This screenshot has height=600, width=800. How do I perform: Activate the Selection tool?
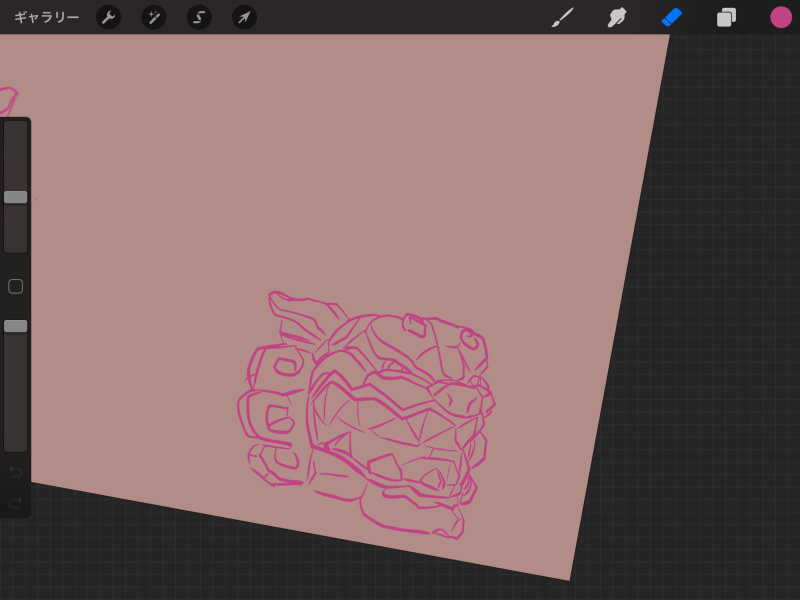(x=199, y=17)
